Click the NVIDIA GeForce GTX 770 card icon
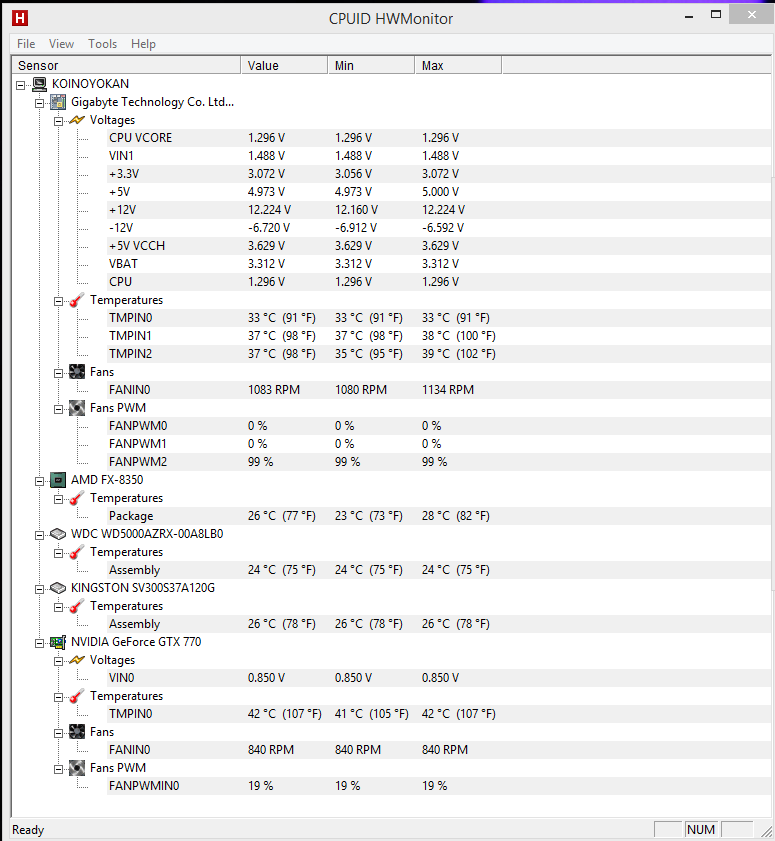 click(58, 642)
